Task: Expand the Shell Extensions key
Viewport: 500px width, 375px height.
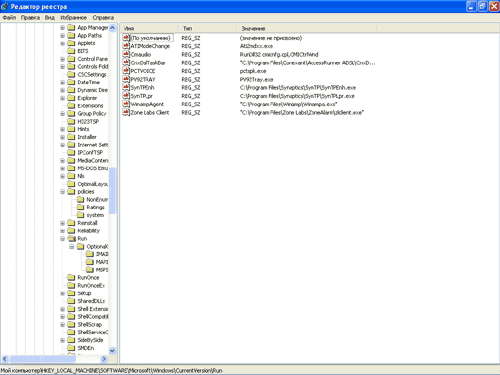Action: [x=62, y=309]
